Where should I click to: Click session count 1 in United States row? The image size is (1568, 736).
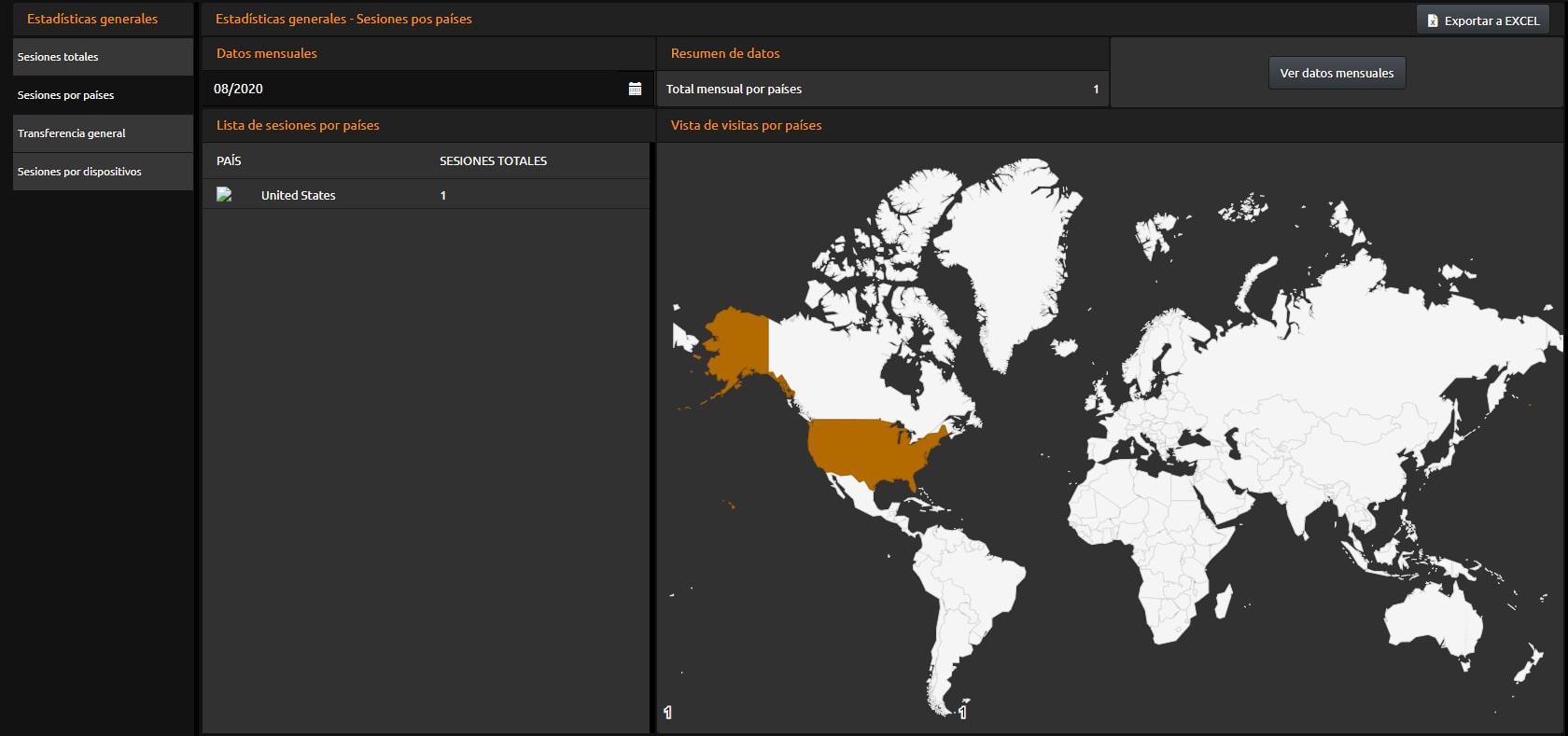point(443,196)
